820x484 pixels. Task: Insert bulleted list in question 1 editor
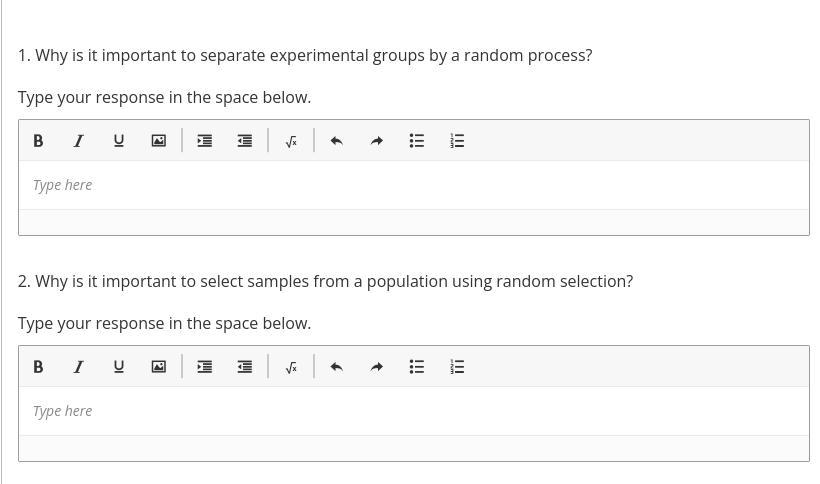[416, 141]
